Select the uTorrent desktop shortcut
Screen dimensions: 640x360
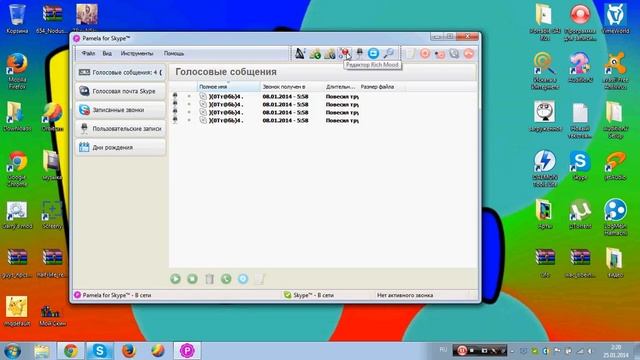(580, 213)
